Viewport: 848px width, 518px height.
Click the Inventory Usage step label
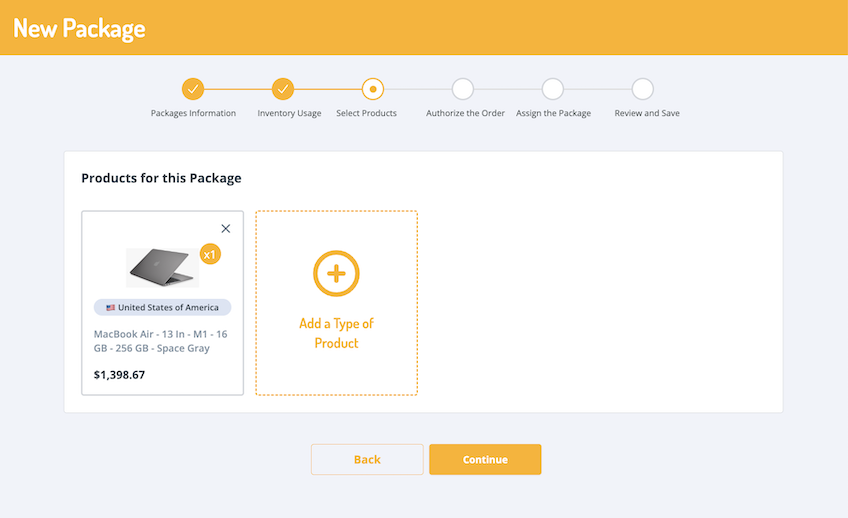pyautogui.click(x=289, y=113)
